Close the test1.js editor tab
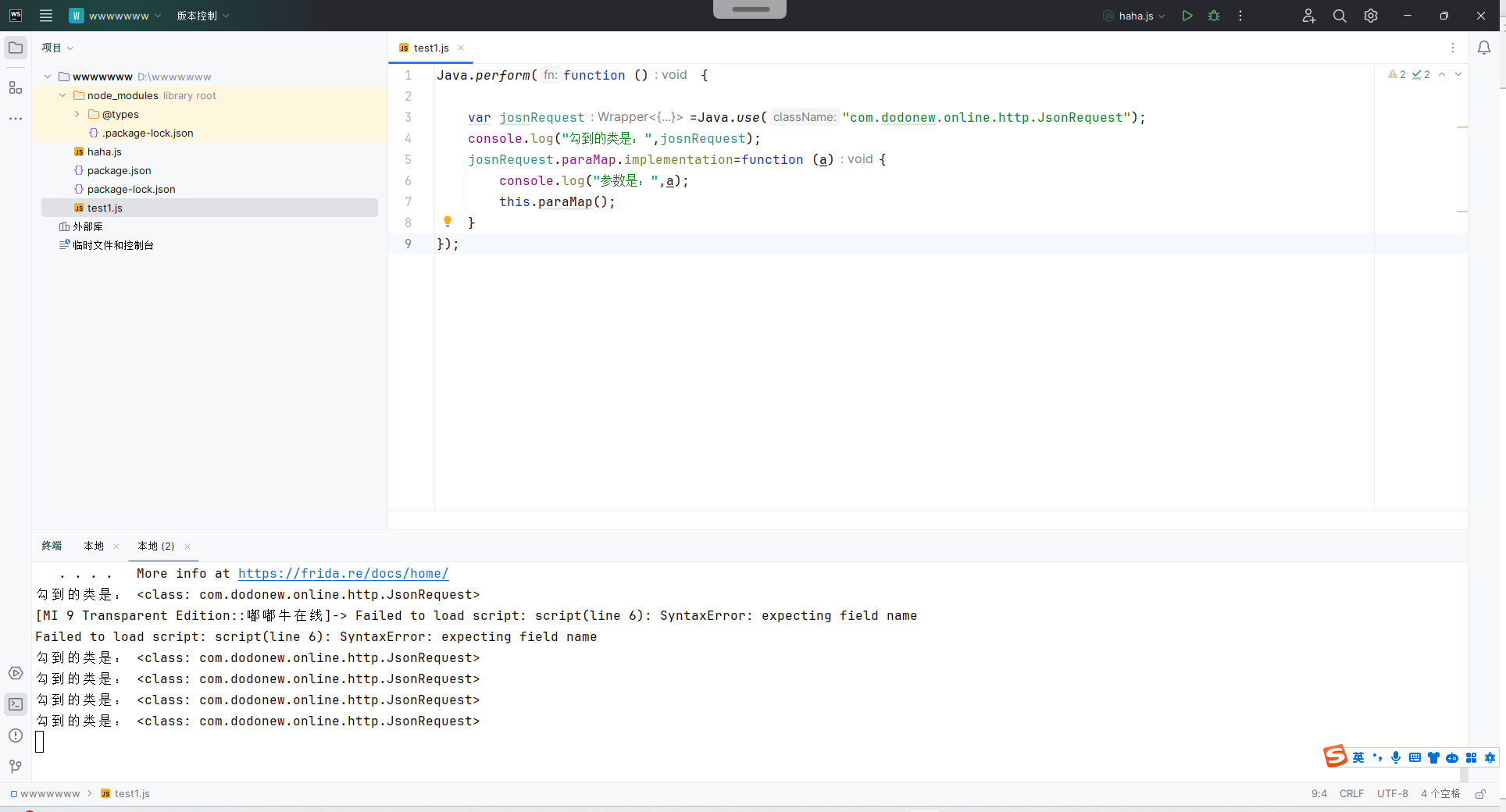This screenshot has height=812, width=1506. click(x=461, y=48)
